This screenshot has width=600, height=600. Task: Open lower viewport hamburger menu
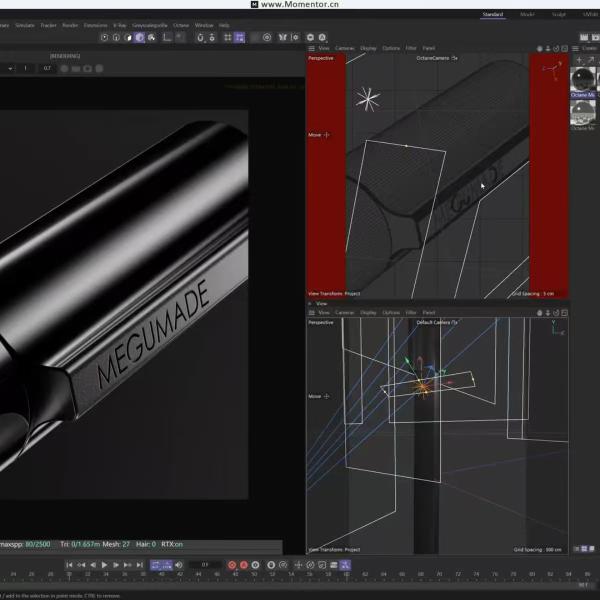pos(311,313)
